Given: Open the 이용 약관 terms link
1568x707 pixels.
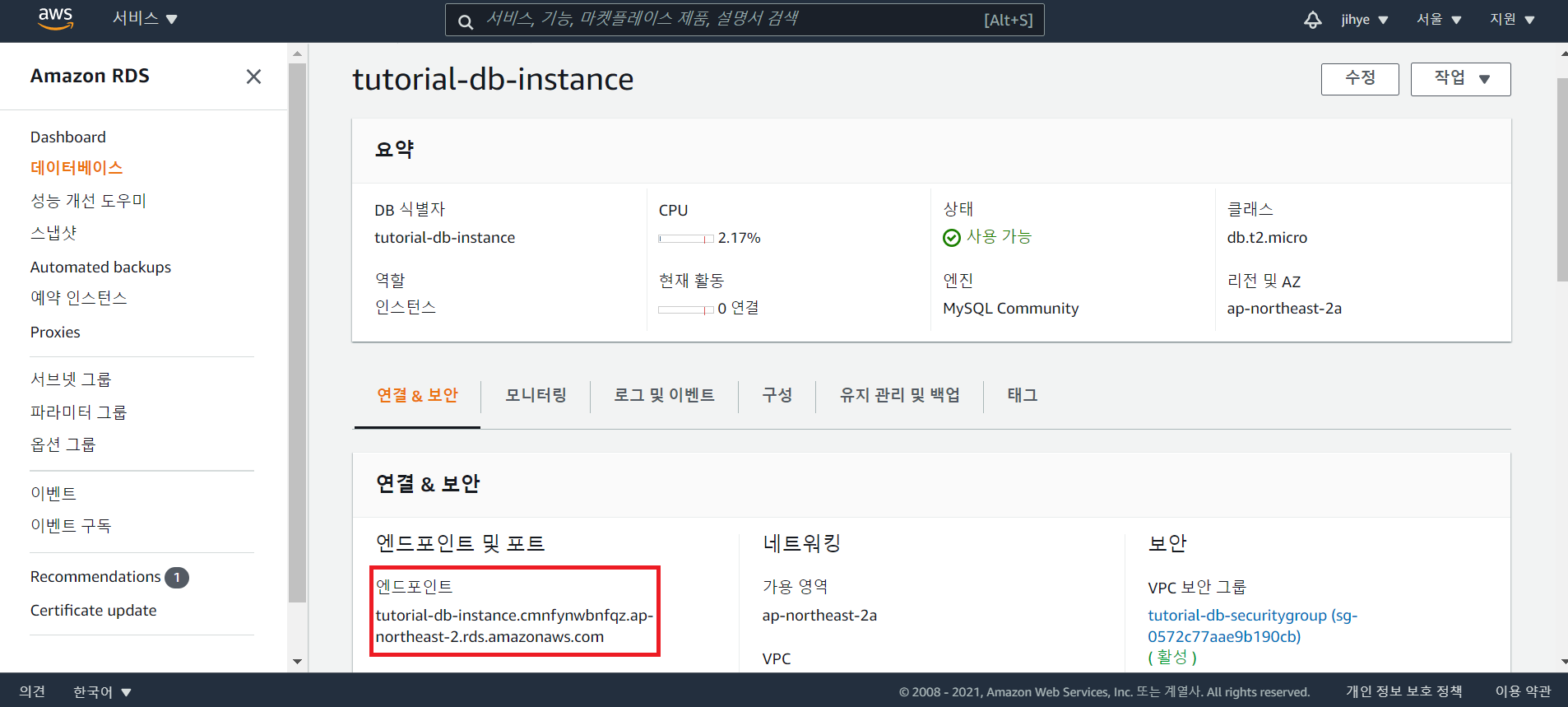Looking at the screenshot, I should point(1523,691).
